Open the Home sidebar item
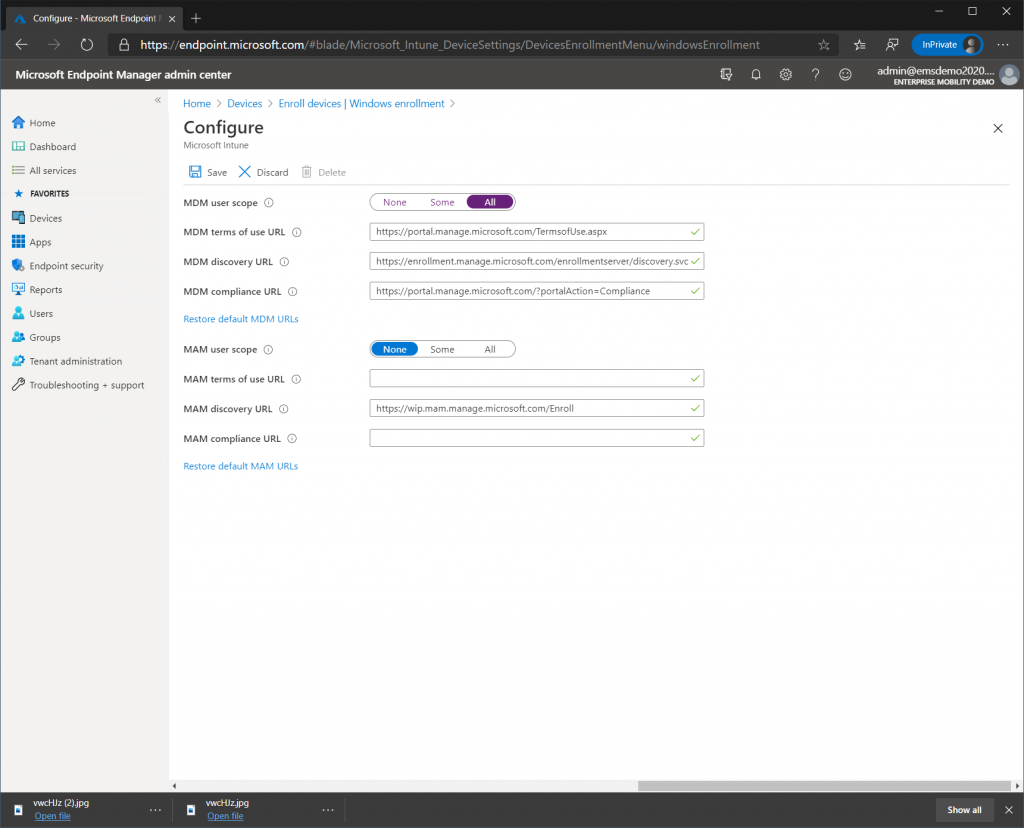1024x828 pixels. [33, 123]
